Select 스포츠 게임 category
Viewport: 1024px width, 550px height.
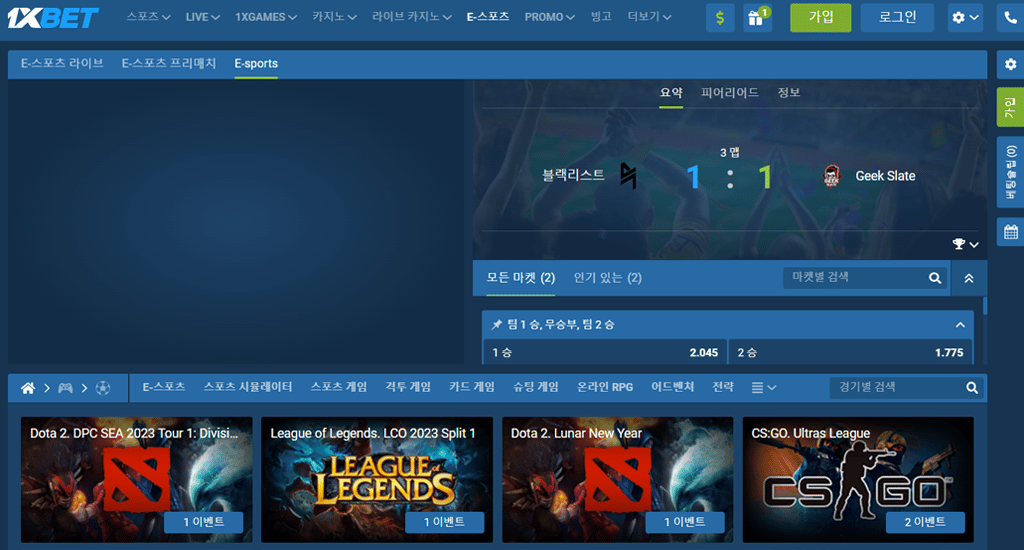tap(338, 387)
